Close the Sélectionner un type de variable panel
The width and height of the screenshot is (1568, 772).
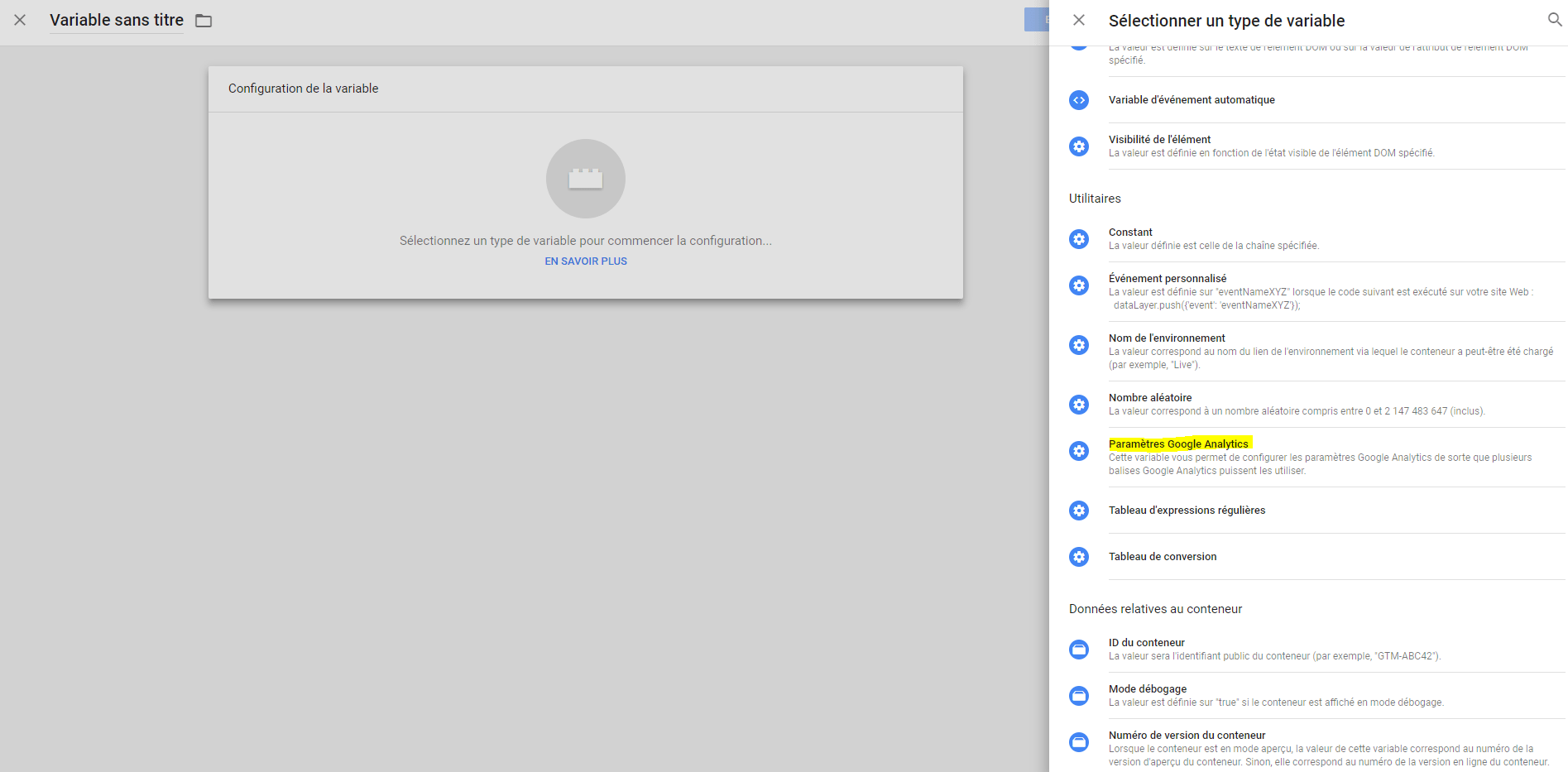click(x=1078, y=19)
